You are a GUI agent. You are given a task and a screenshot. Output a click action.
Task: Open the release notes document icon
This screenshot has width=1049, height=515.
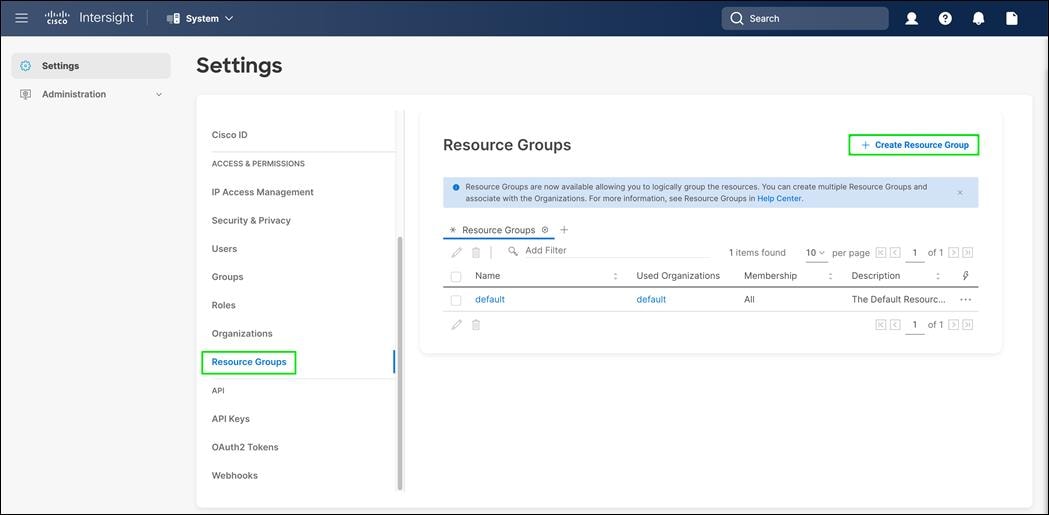1012,19
